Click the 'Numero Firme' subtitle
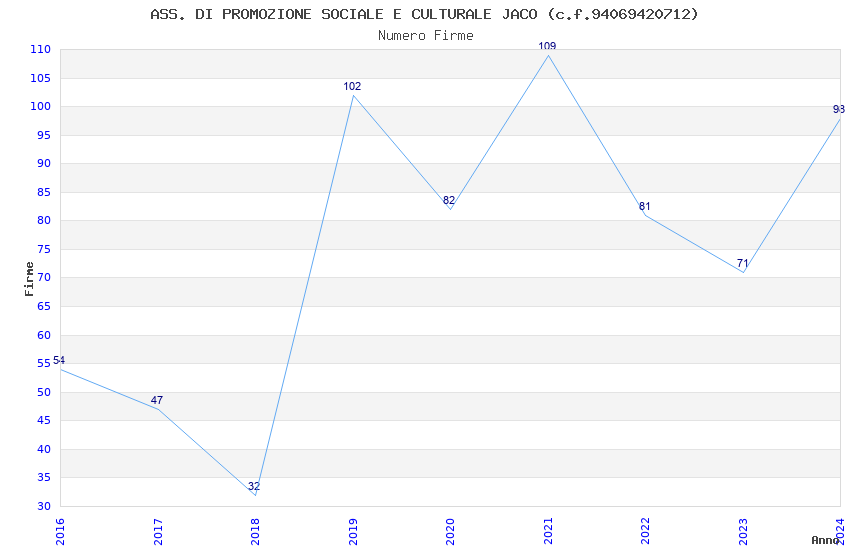The image size is (850, 550). coord(426,36)
